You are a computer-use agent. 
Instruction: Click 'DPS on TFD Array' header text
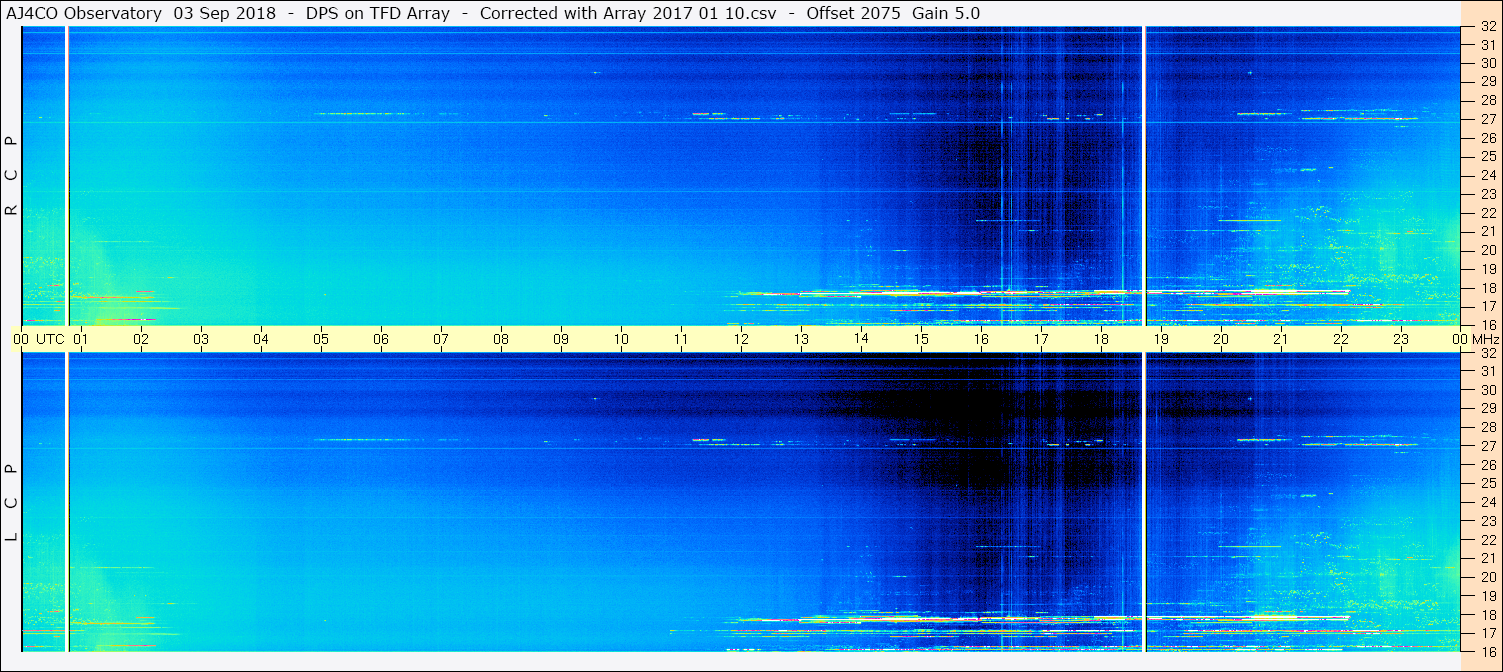tap(378, 13)
